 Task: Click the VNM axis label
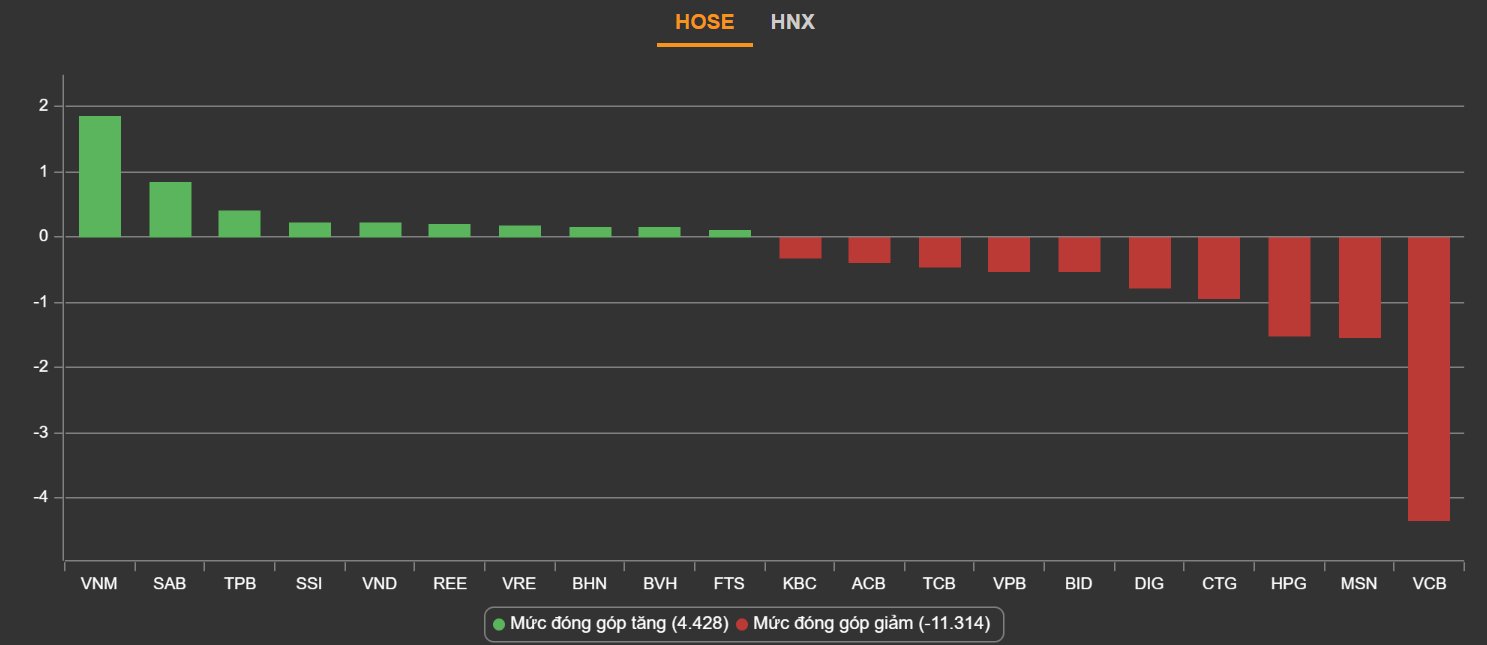[100, 584]
